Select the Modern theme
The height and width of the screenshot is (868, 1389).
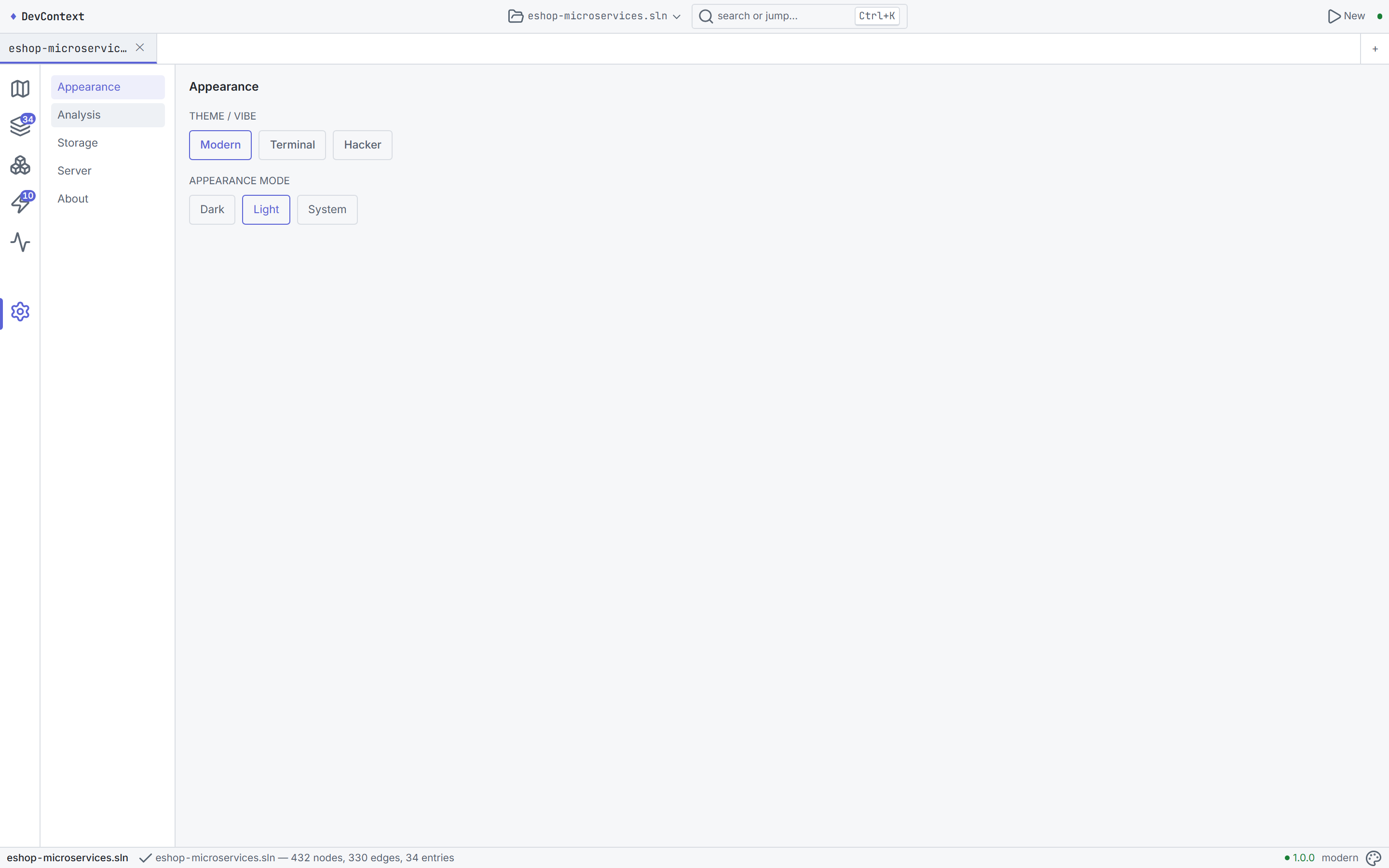click(x=220, y=145)
